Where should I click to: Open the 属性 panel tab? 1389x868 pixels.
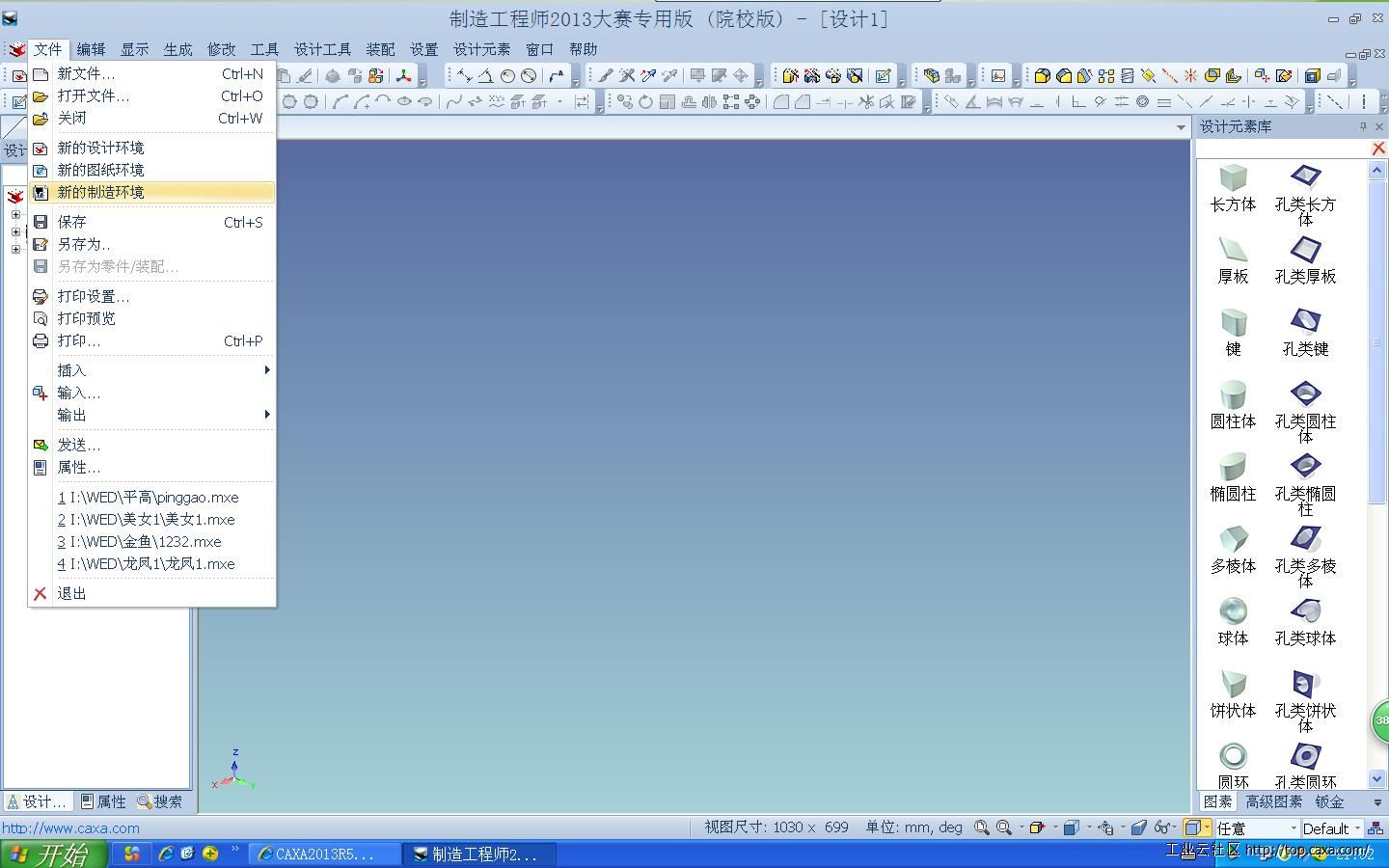coord(104,801)
